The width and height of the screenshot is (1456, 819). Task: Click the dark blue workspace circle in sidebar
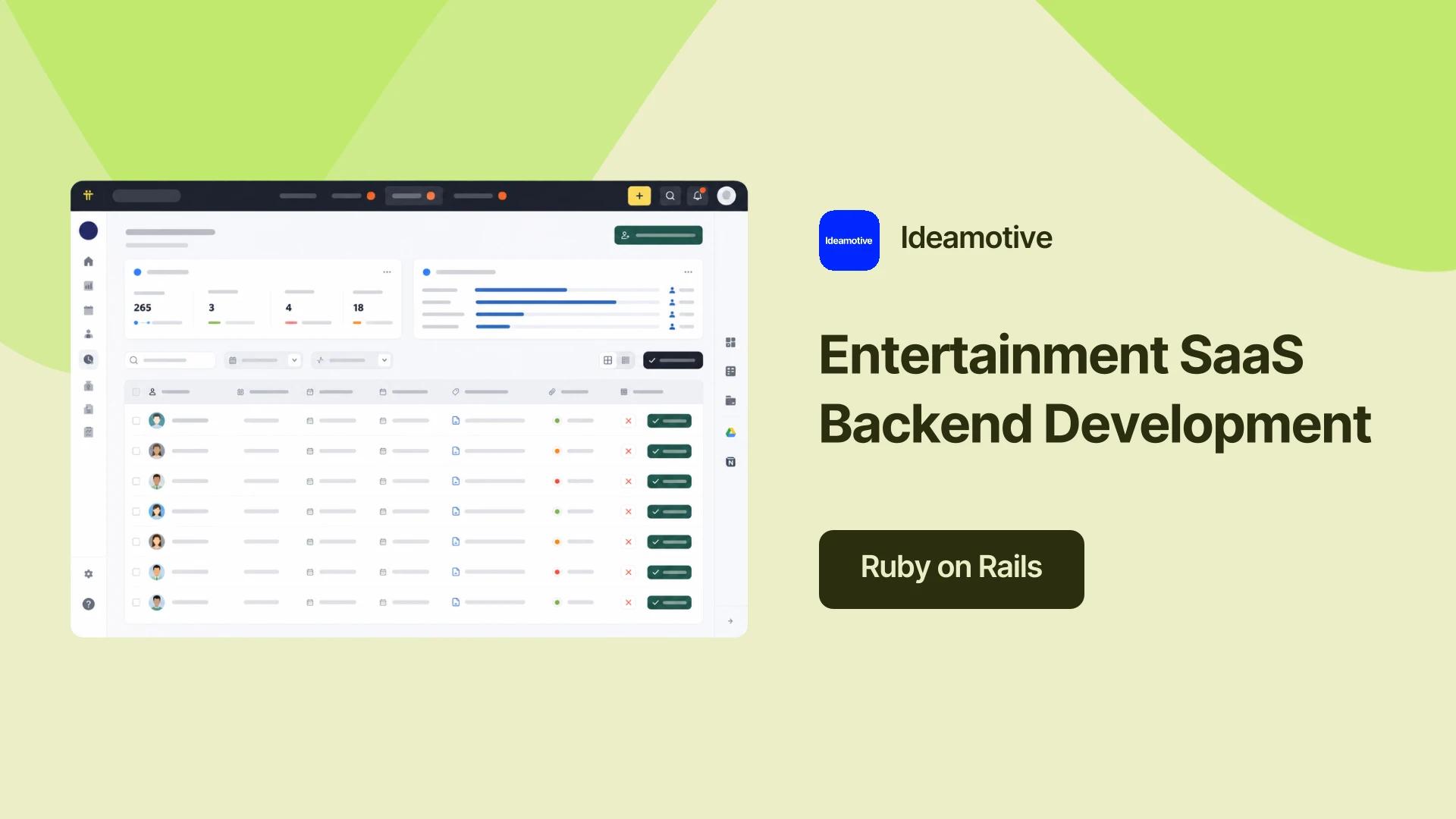pos(89,231)
